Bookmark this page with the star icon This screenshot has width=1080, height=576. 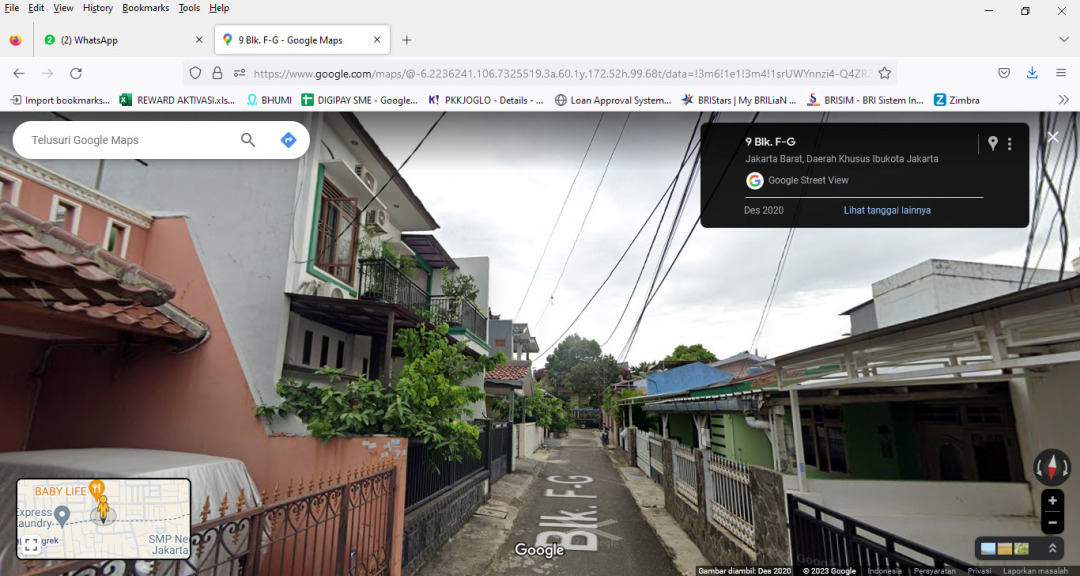(x=884, y=73)
